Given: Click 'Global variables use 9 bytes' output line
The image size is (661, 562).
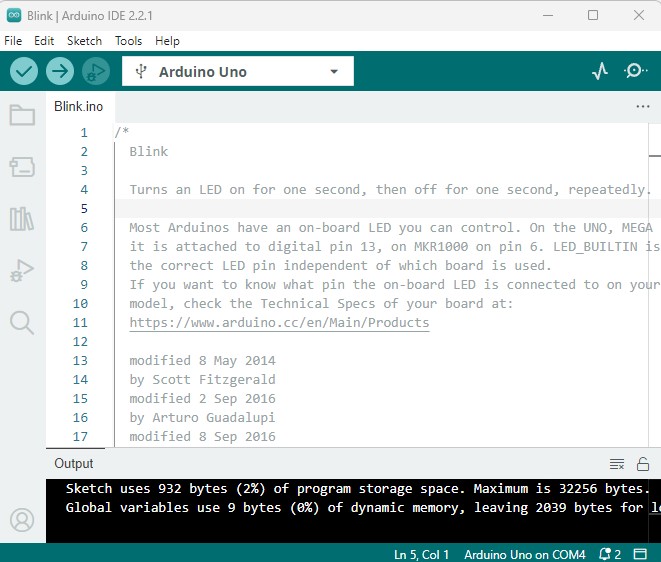Looking at the screenshot, I should coord(363,508).
